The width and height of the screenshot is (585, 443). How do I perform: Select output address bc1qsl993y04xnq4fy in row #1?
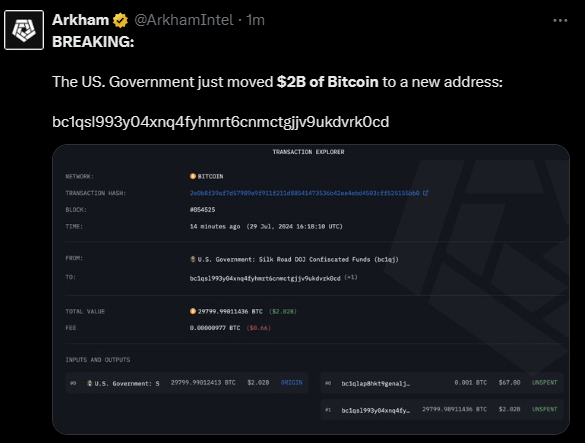[375, 410]
